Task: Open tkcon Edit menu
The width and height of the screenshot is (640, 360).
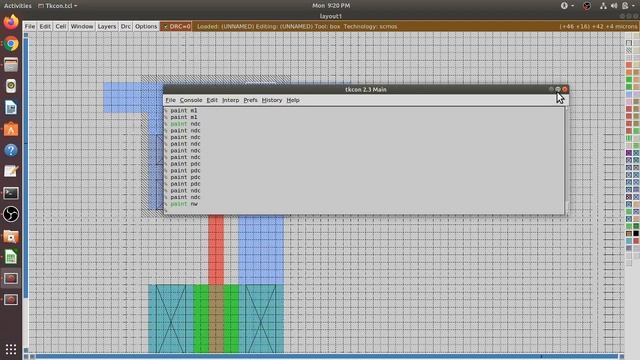Action: click(212, 100)
